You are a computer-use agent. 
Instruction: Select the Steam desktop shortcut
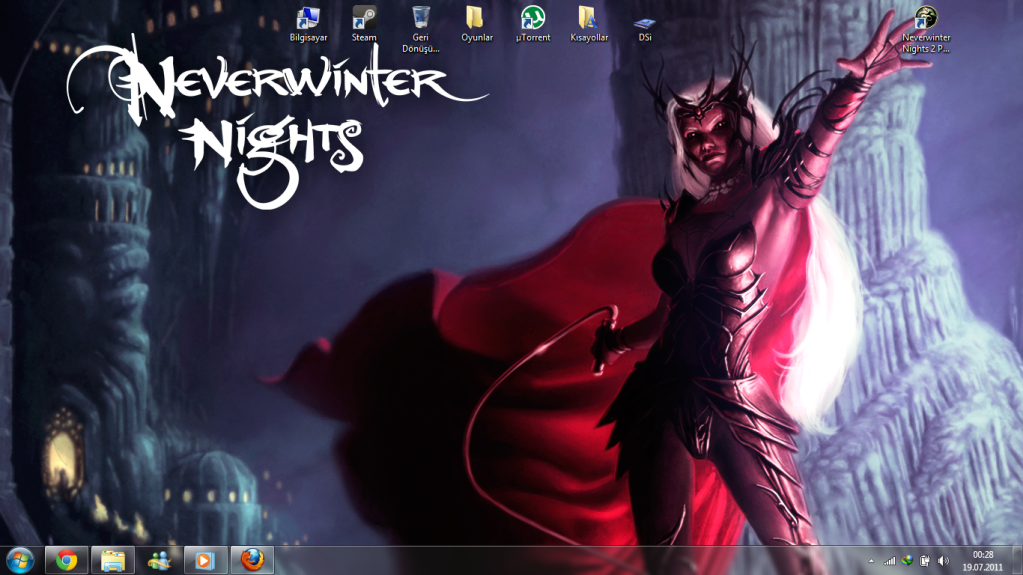point(364,19)
